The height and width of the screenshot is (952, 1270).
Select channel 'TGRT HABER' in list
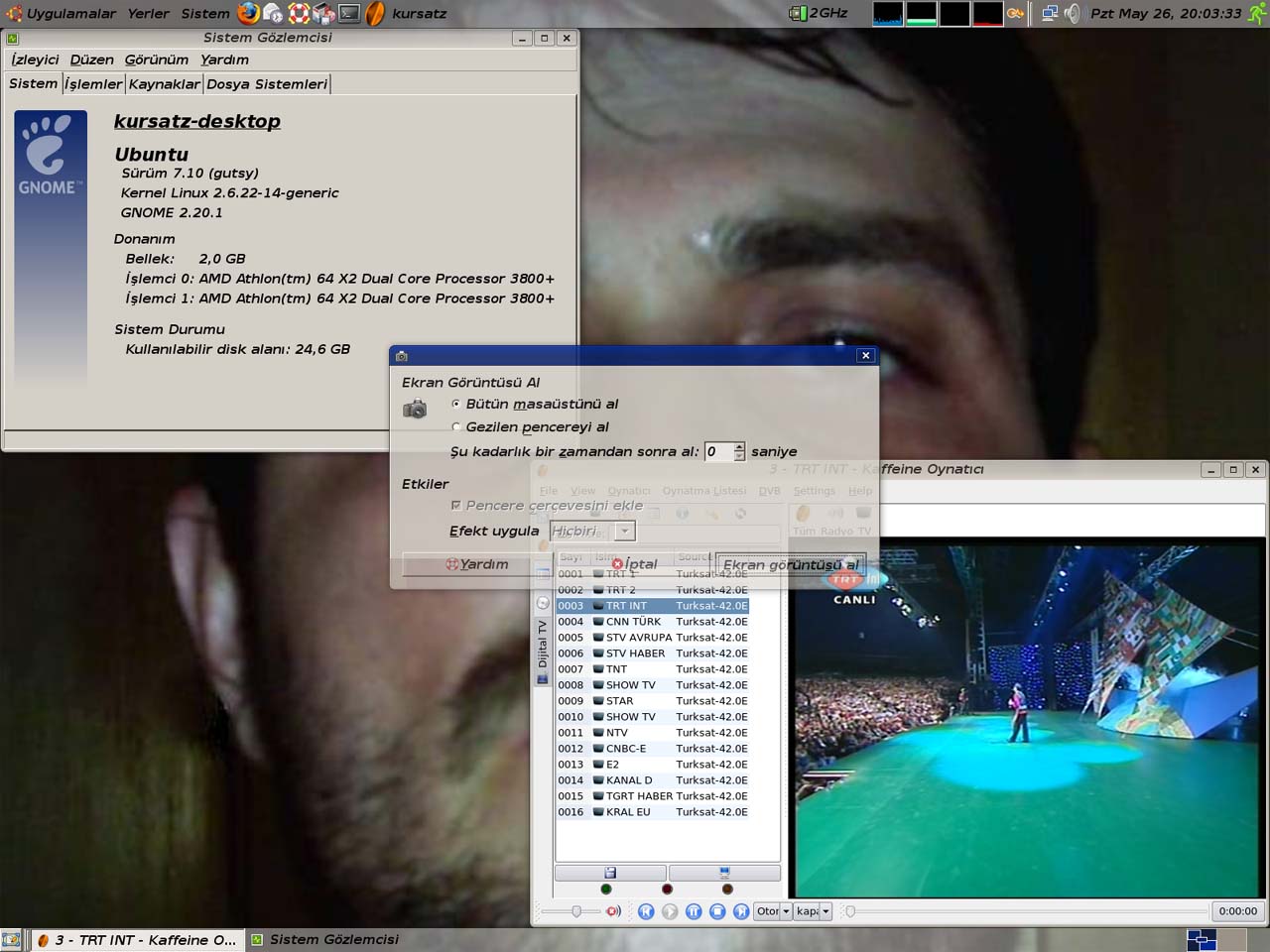click(653, 796)
